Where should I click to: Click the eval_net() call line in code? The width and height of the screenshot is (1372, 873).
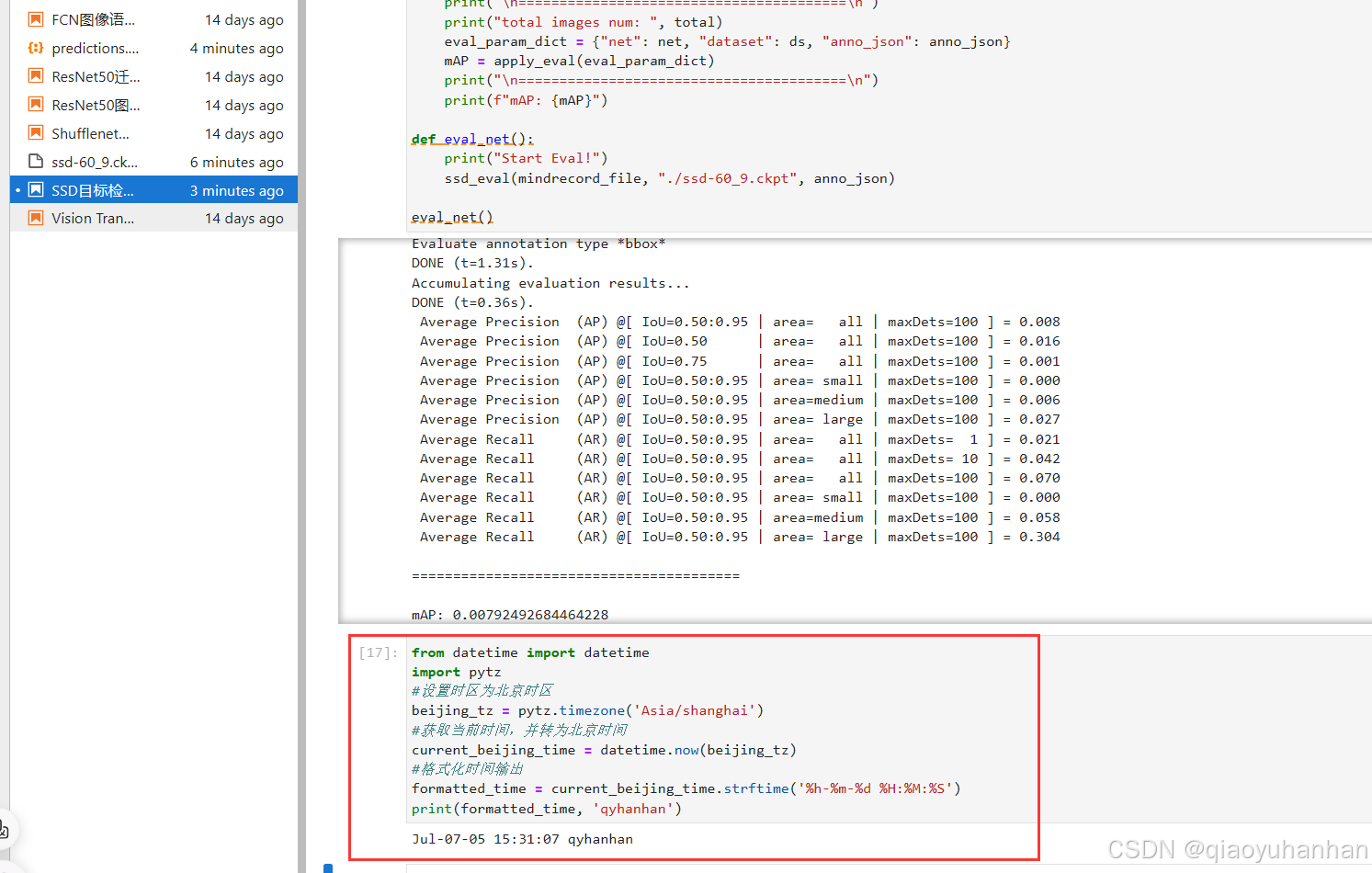pyautogui.click(x=452, y=217)
